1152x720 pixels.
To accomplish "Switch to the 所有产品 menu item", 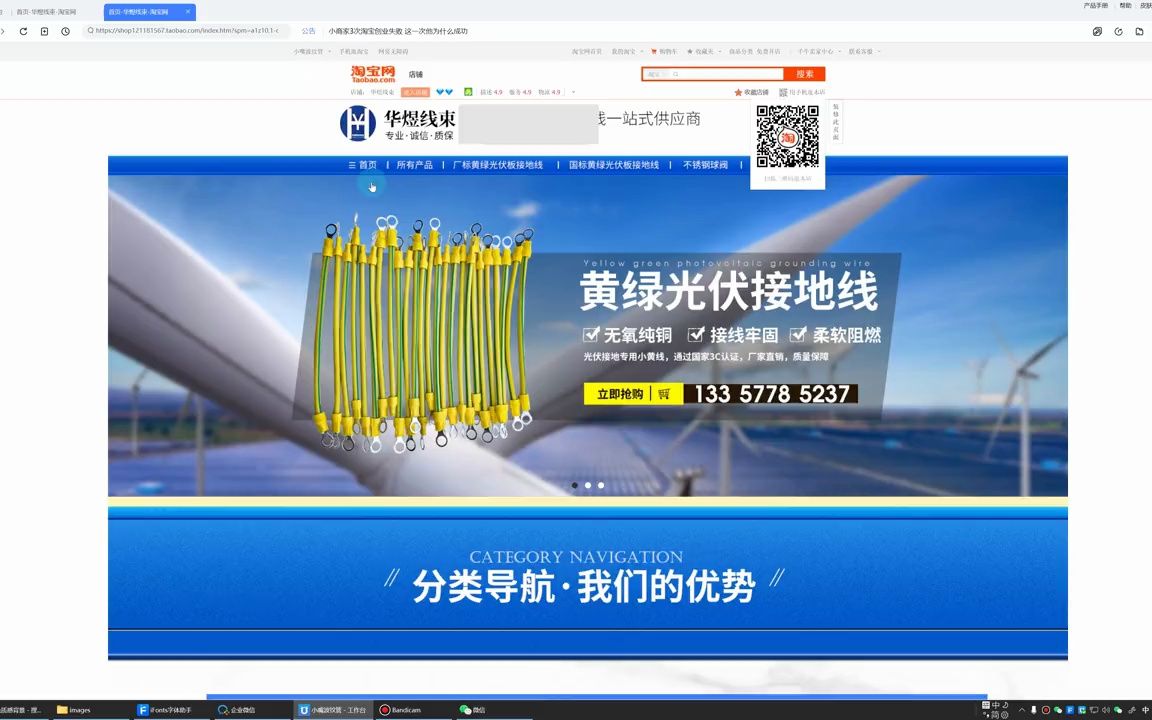I will coord(413,165).
